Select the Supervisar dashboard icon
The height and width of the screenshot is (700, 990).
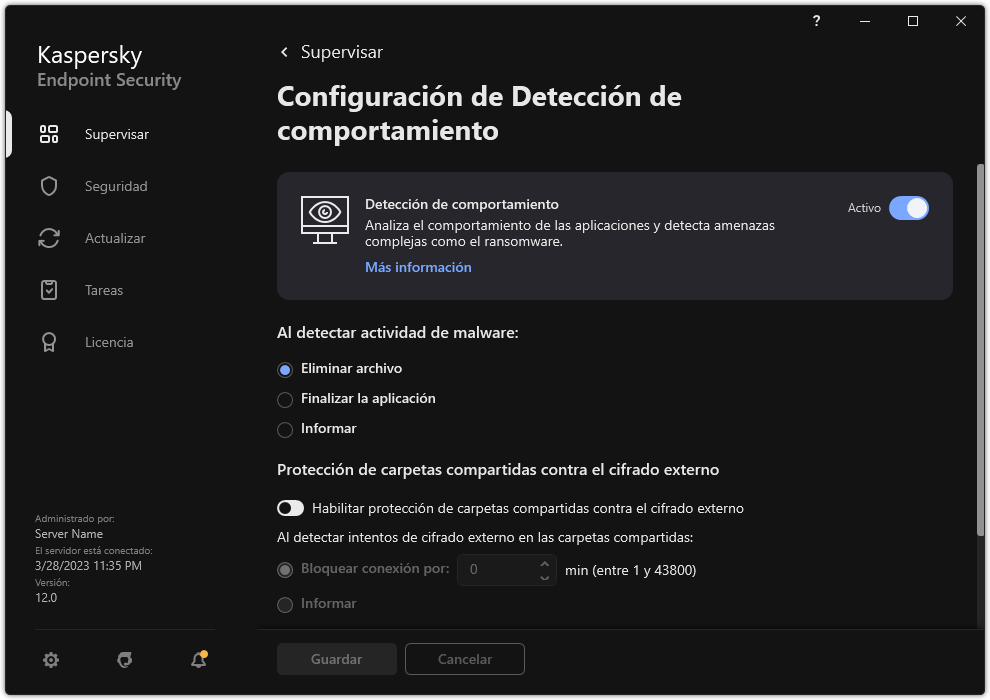coord(48,133)
